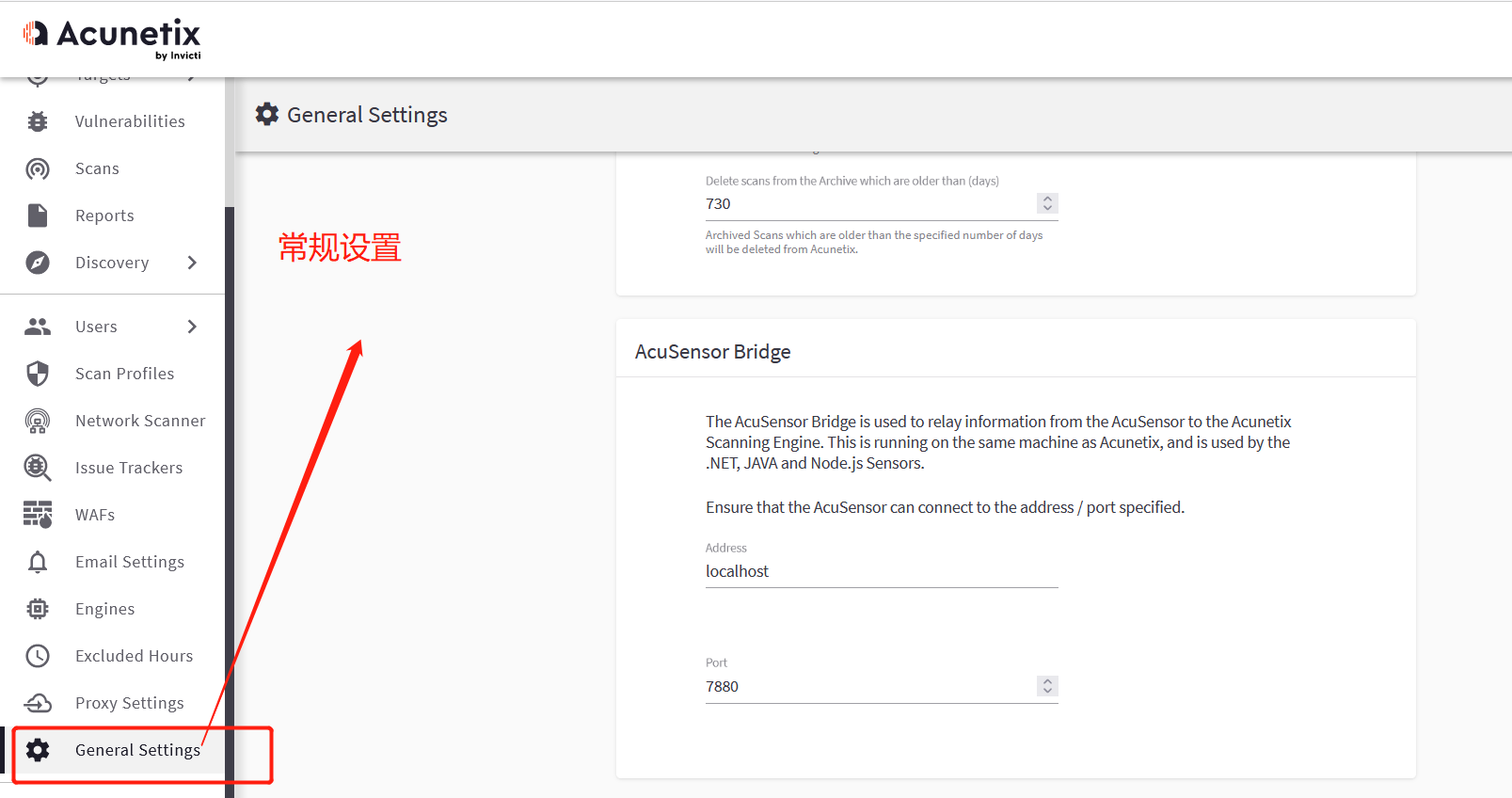Open Network Scanner in sidebar

(140, 421)
